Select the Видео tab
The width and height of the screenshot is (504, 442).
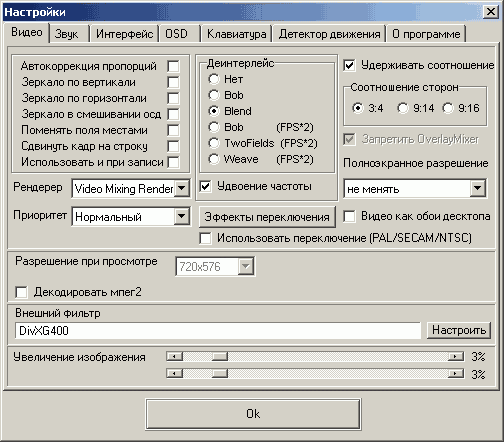coord(26,32)
